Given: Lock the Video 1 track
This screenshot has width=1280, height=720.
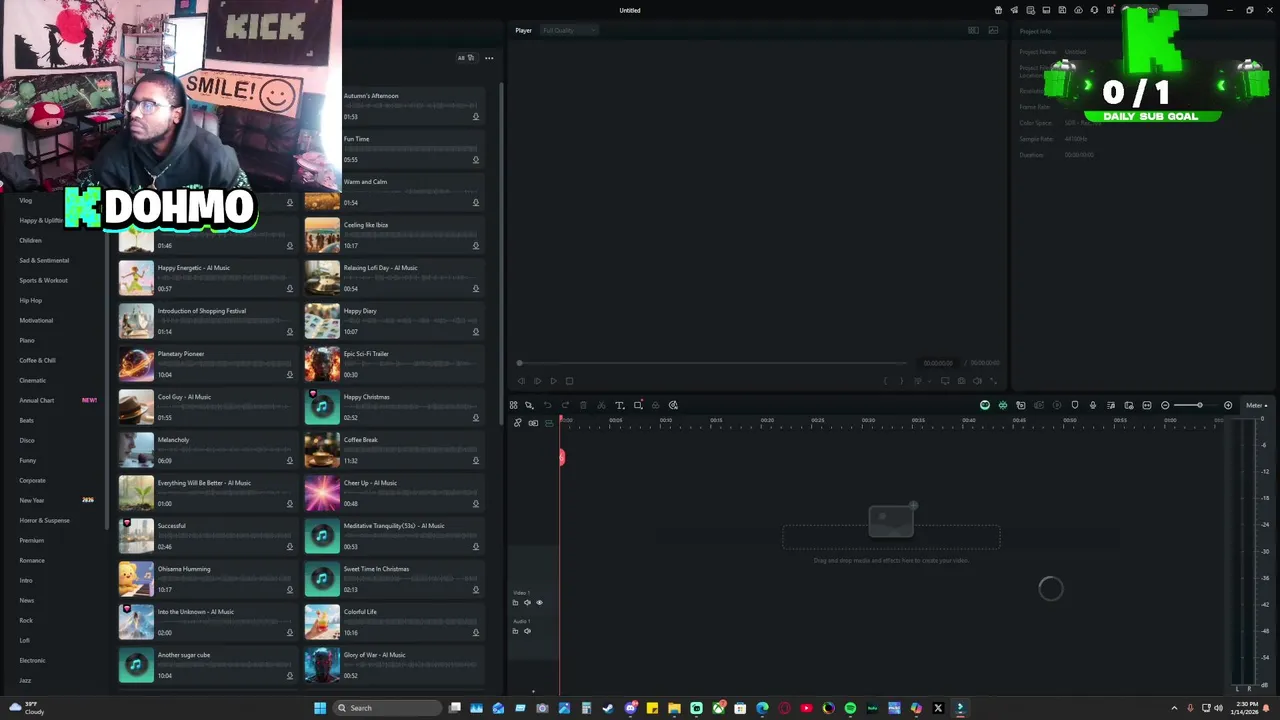Looking at the screenshot, I should coord(515,602).
